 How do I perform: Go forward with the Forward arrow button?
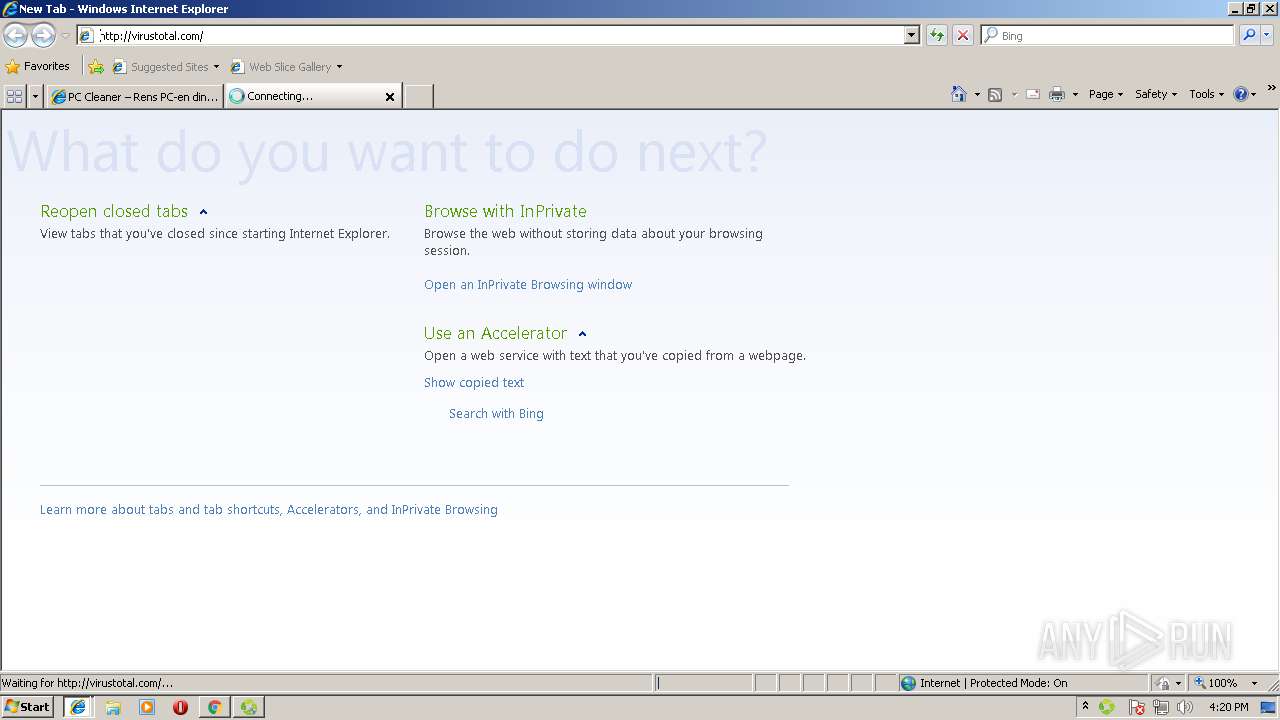43,36
